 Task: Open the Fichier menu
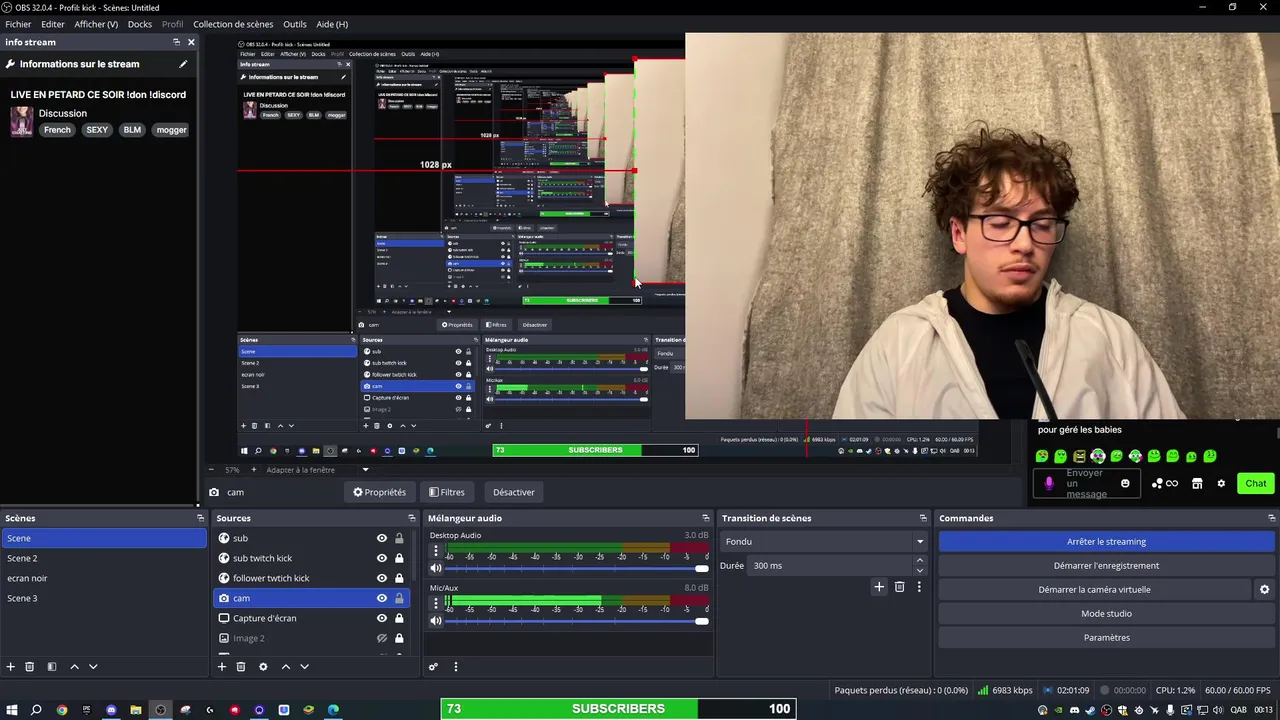click(x=18, y=24)
